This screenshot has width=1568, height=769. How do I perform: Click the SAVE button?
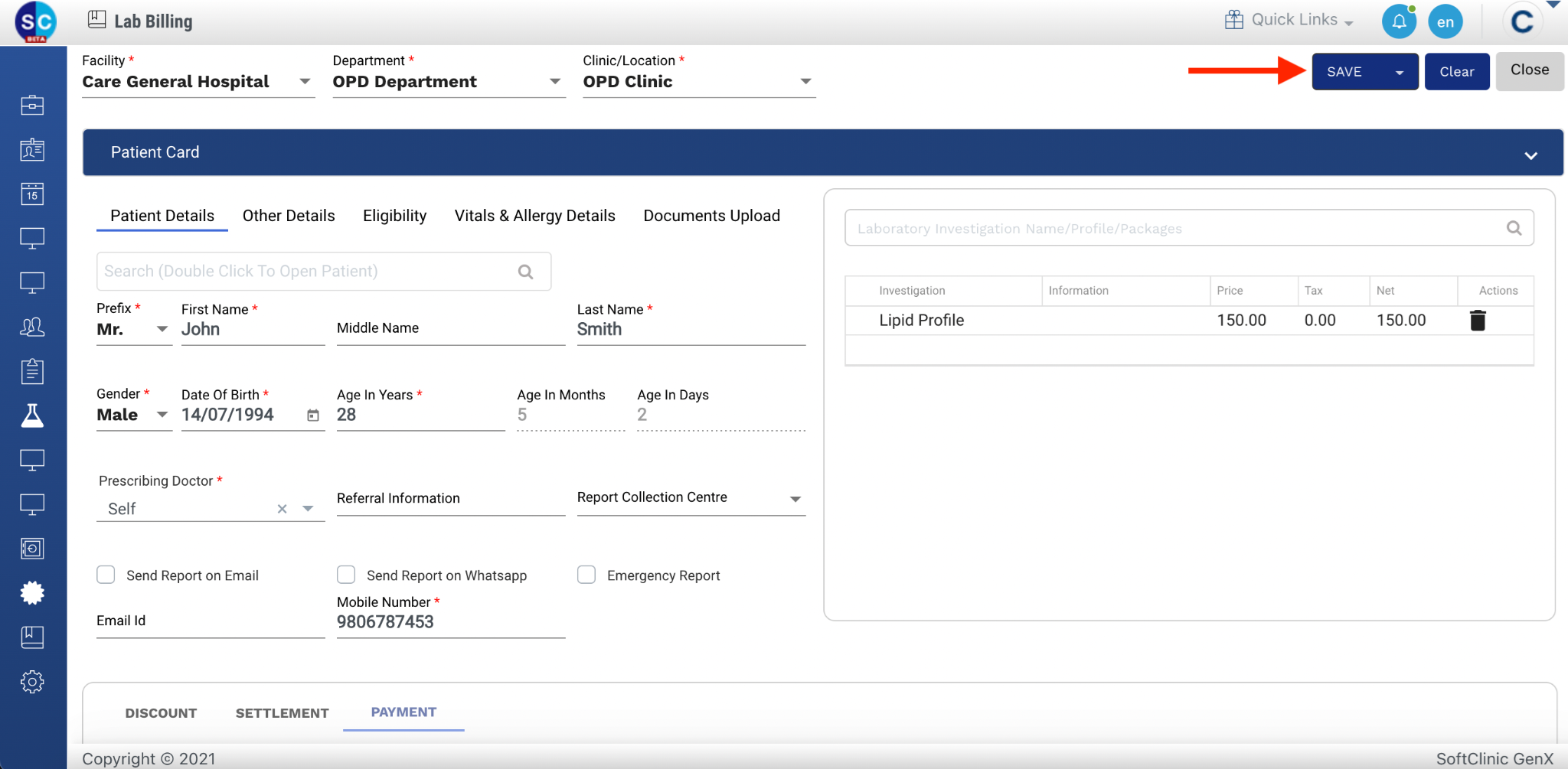(1344, 72)
